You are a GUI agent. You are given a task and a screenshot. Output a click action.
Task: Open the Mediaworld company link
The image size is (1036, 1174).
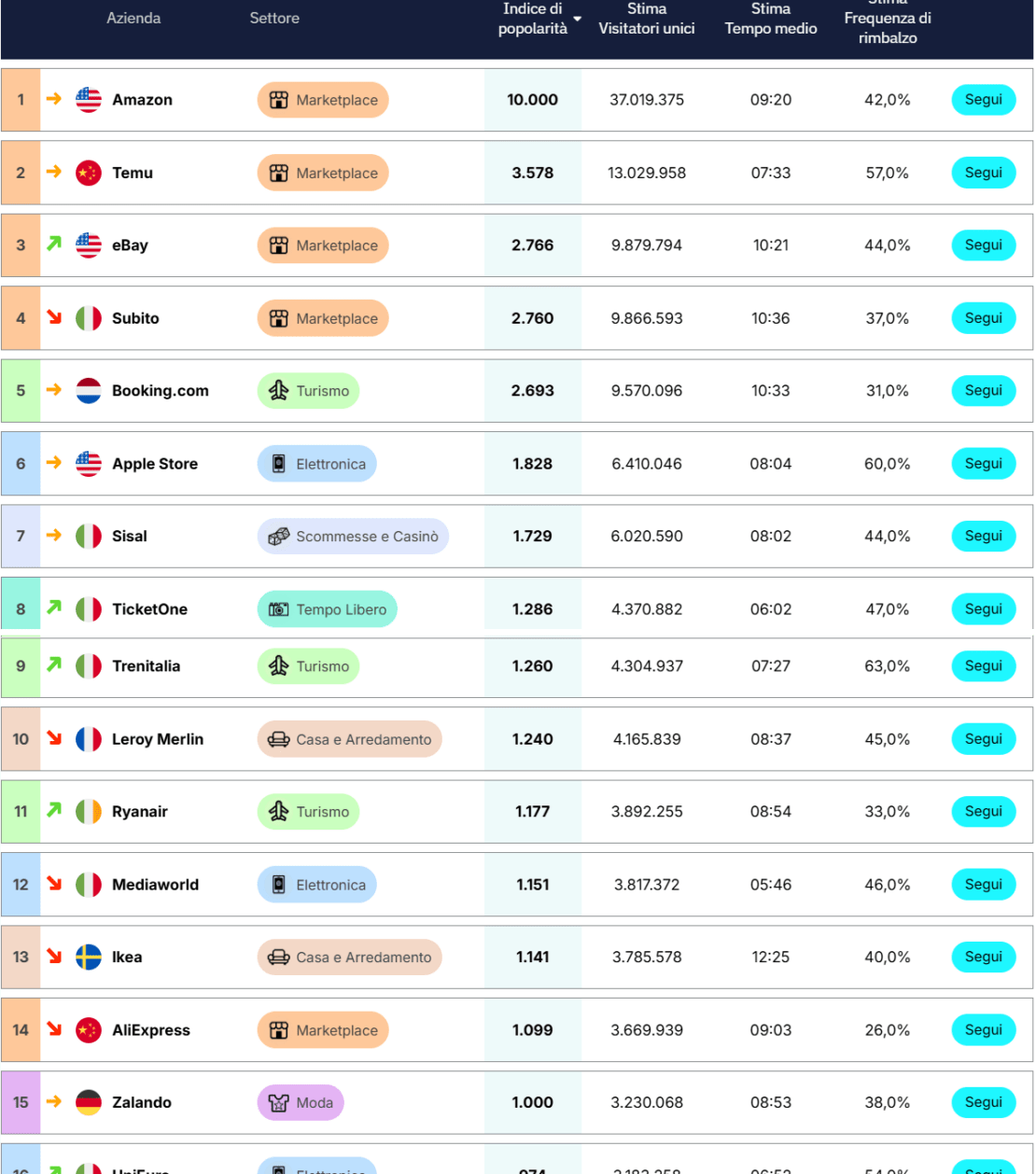click(155, 885)
